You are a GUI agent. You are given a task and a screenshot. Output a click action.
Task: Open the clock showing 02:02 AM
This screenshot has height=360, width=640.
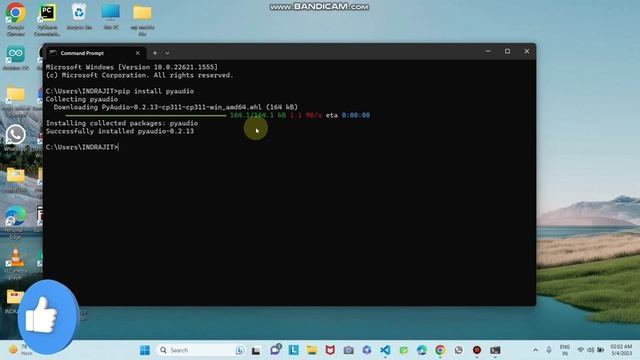point(621,350)
